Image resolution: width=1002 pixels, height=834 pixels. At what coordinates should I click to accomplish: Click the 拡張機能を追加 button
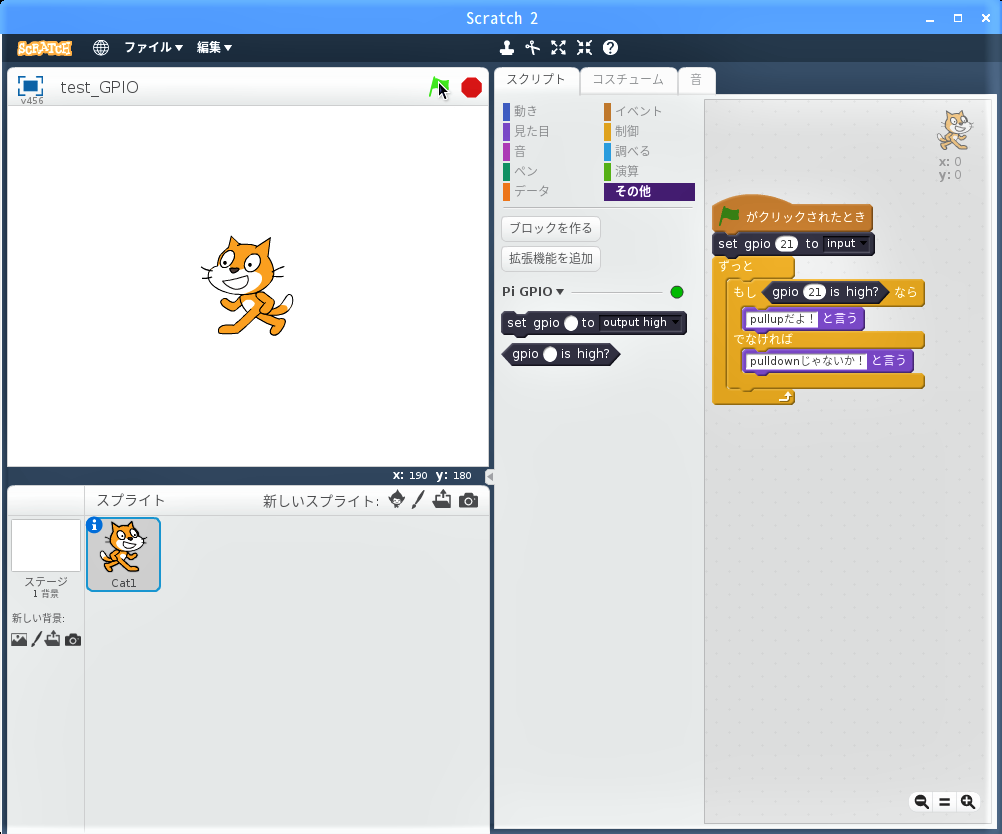pos(551,259)
